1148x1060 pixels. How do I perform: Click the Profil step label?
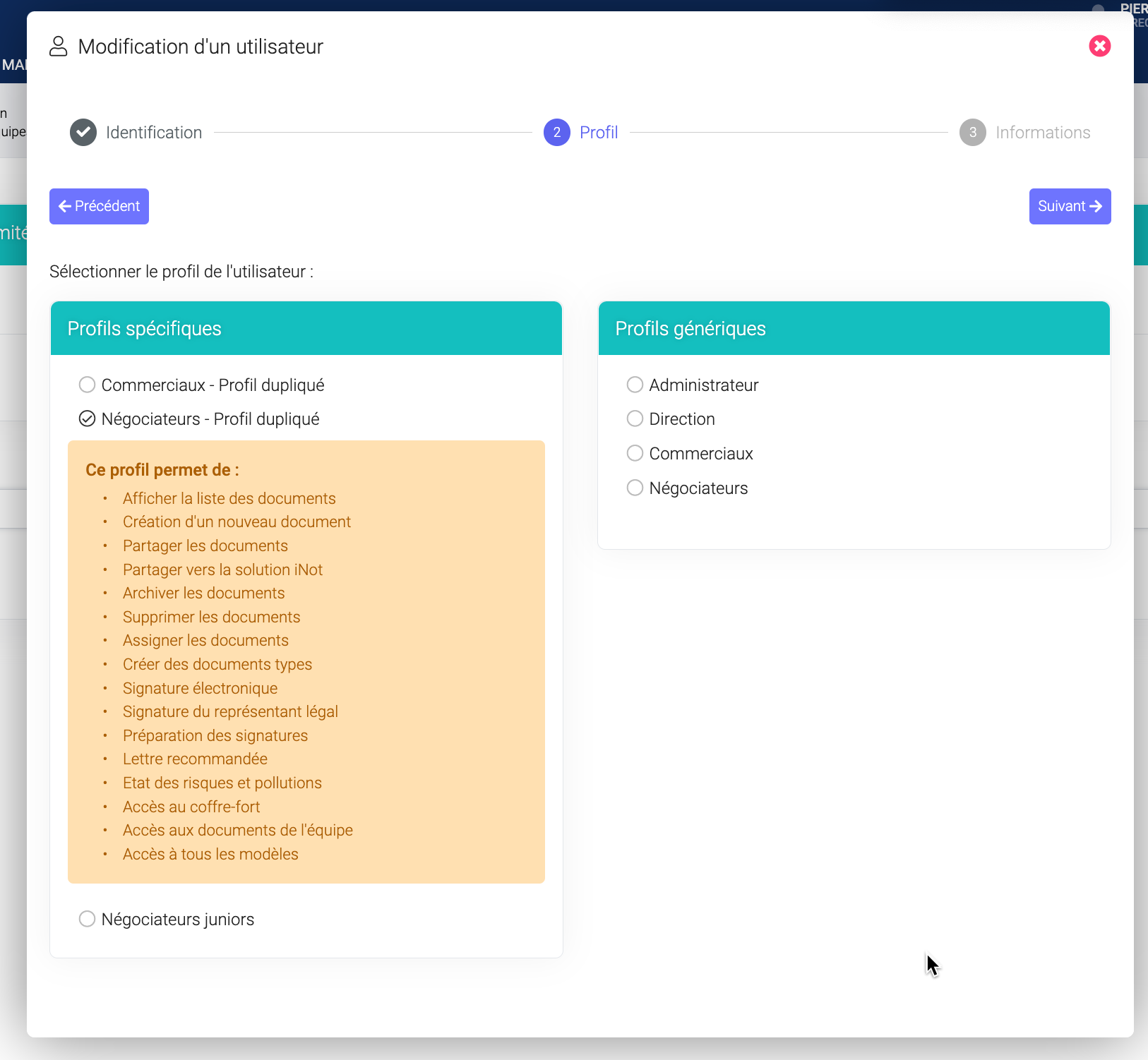[598, 133]
